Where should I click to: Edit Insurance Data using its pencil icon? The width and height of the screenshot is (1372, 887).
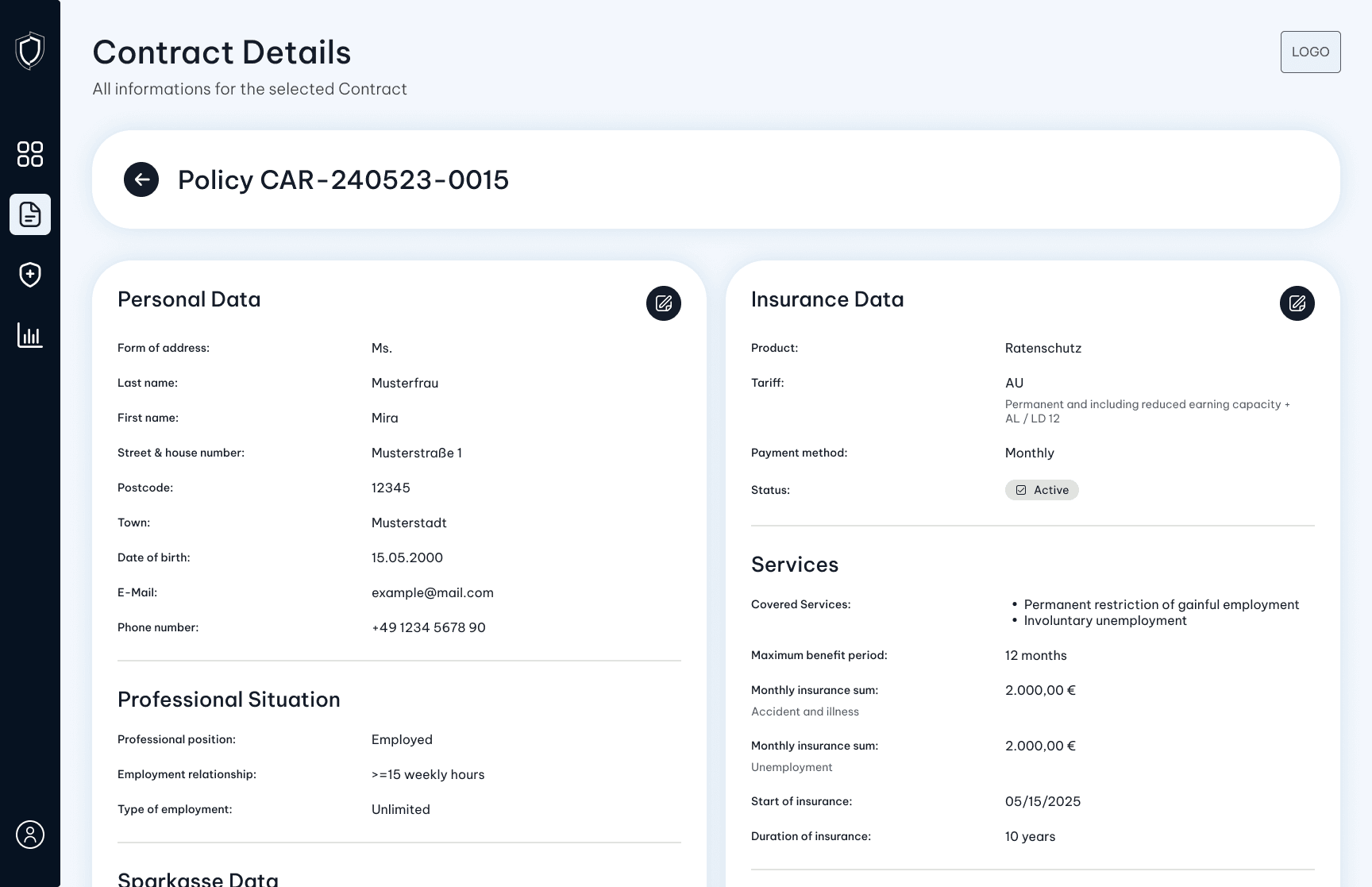point(1297,303)
